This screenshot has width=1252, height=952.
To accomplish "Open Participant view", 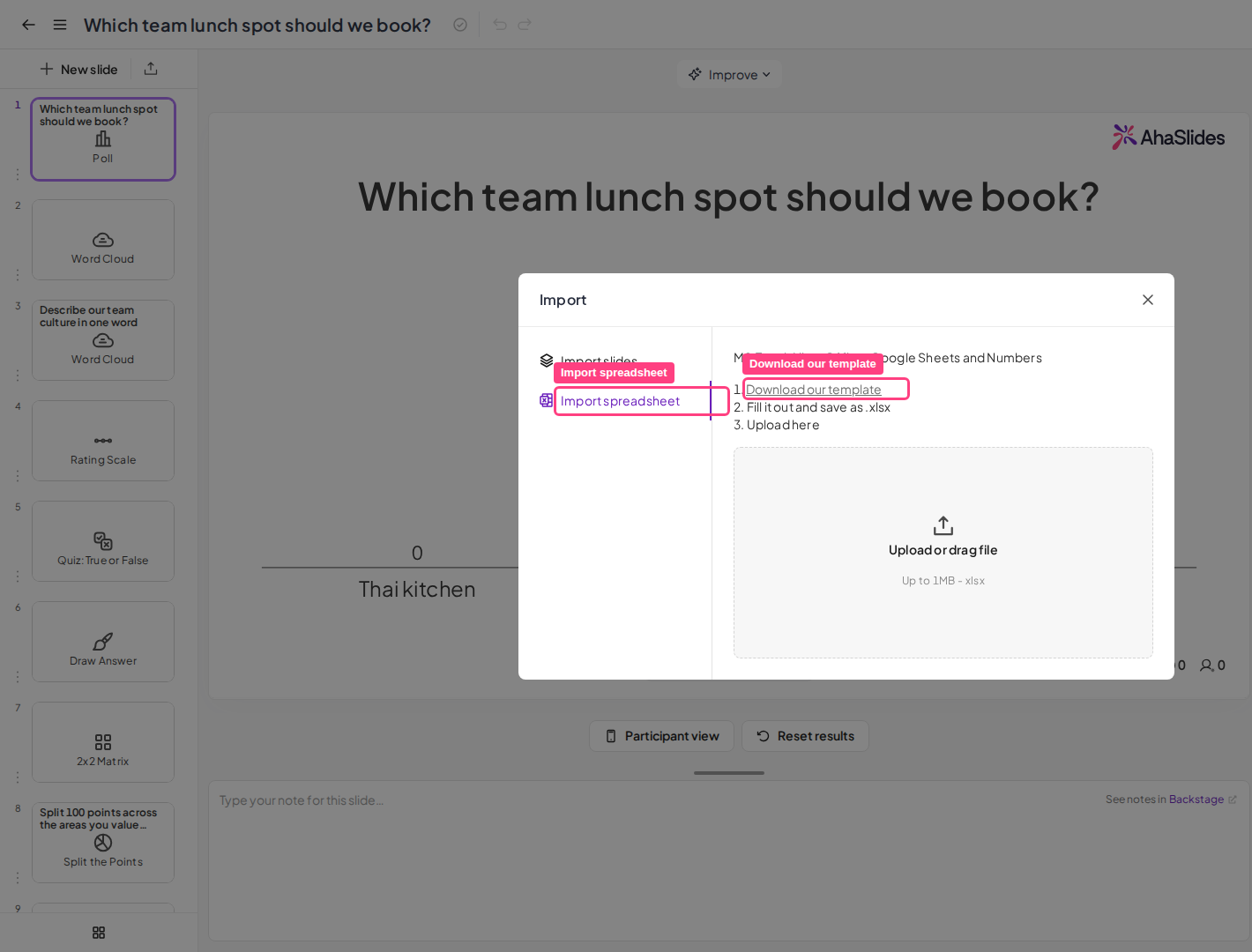I will [661, 736].
